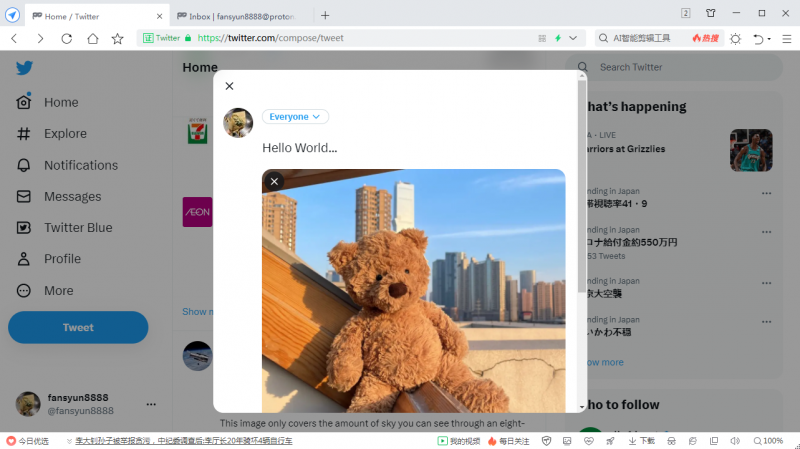
Task: Click the browser back arrow
Action: [14, 38]
